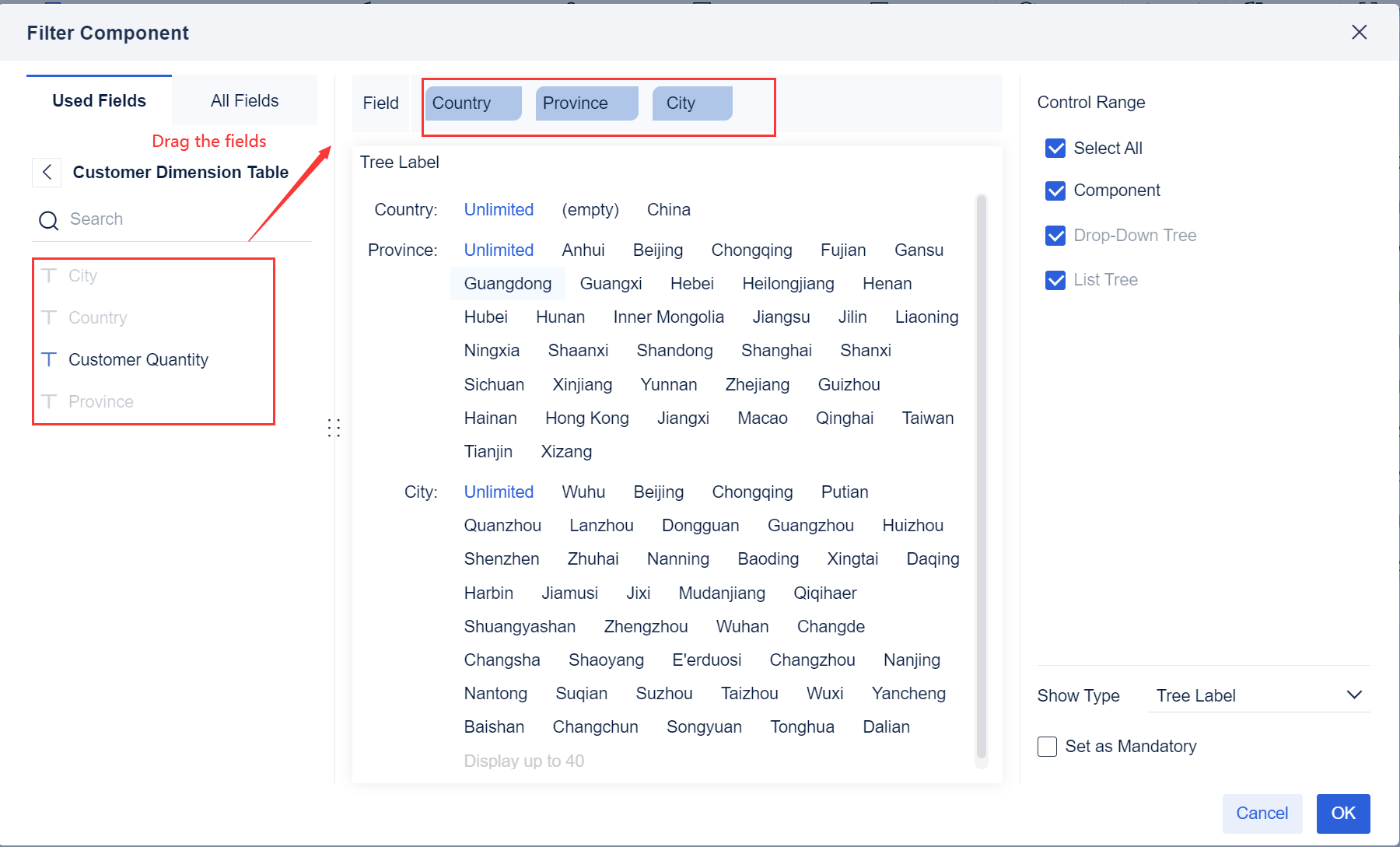Uncheck the Component checkbox

click(1055, 191)
